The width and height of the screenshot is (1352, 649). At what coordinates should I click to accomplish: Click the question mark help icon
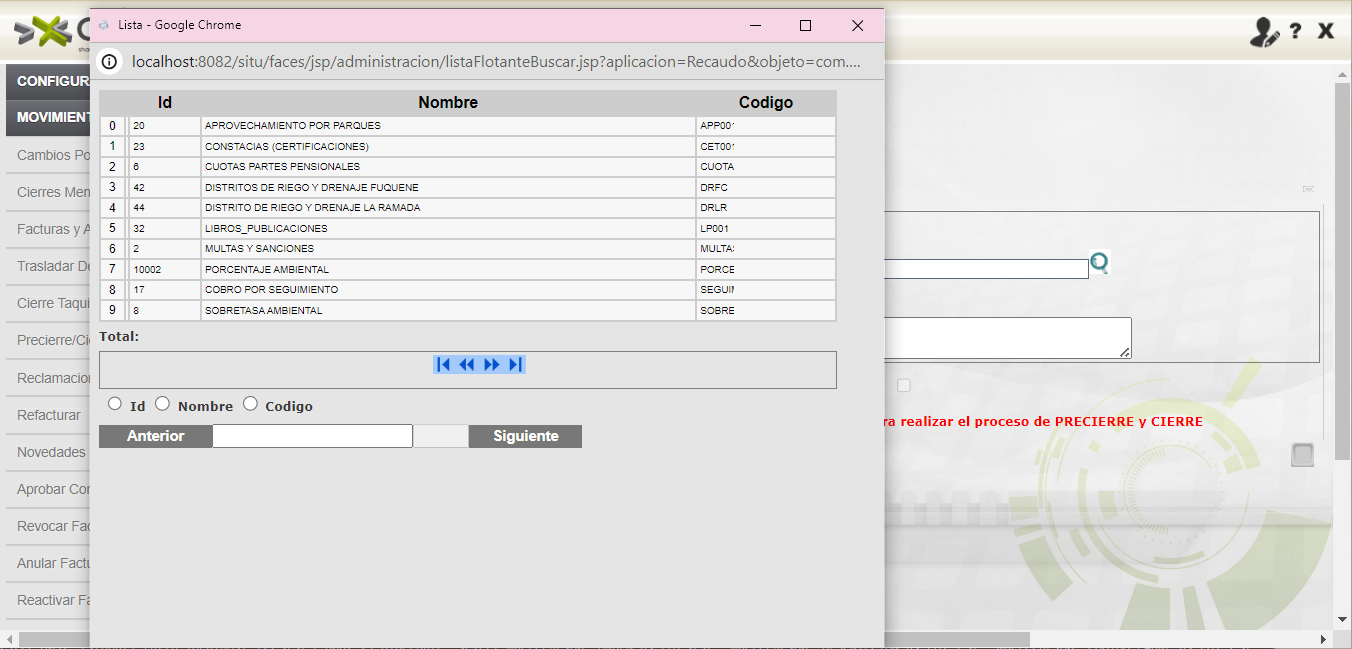click(1295, 32)
